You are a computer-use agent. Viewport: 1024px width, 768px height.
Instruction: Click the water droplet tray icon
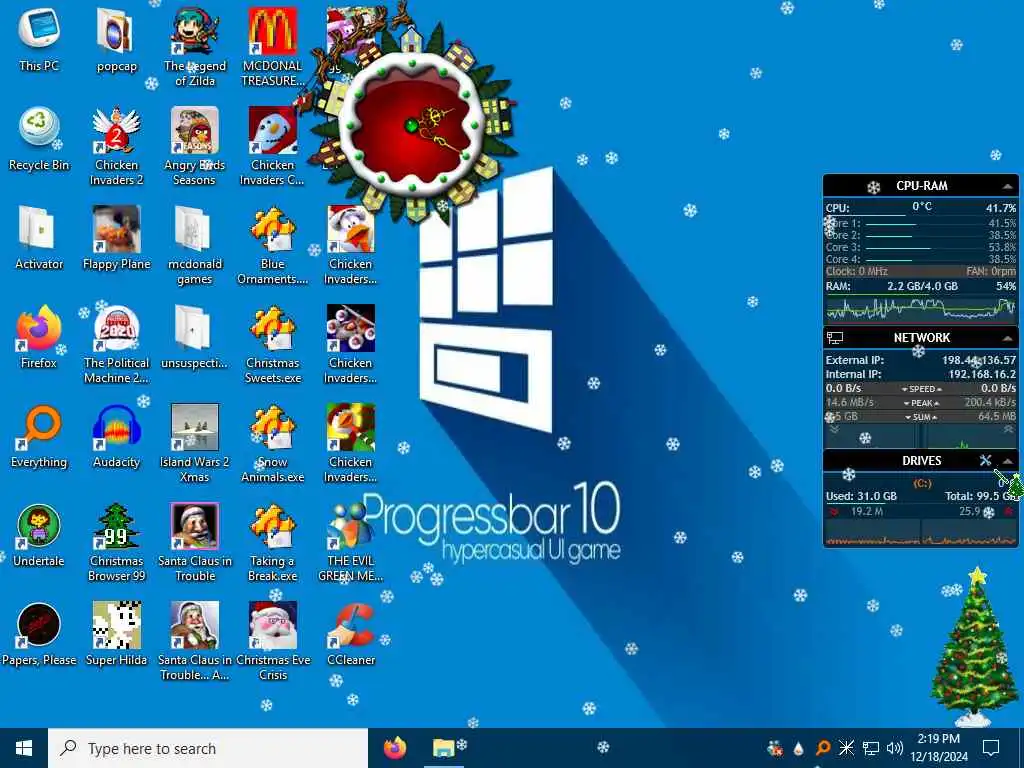798,748
